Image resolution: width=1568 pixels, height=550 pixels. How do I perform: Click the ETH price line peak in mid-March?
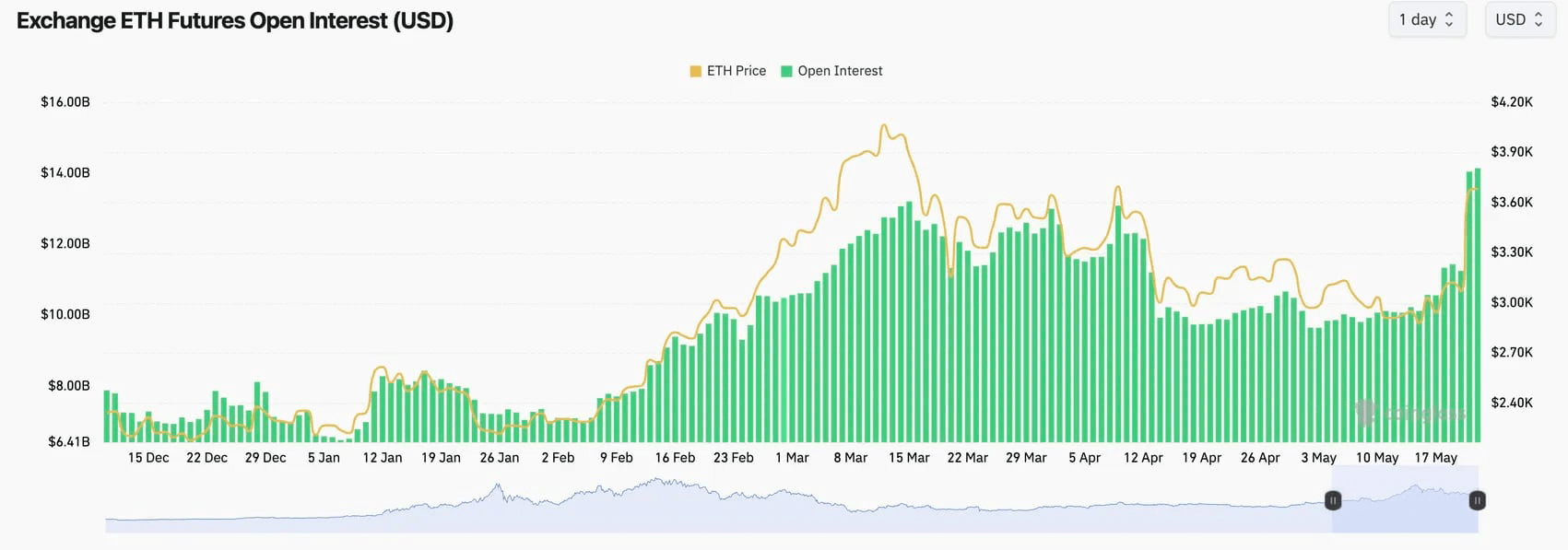884,125
